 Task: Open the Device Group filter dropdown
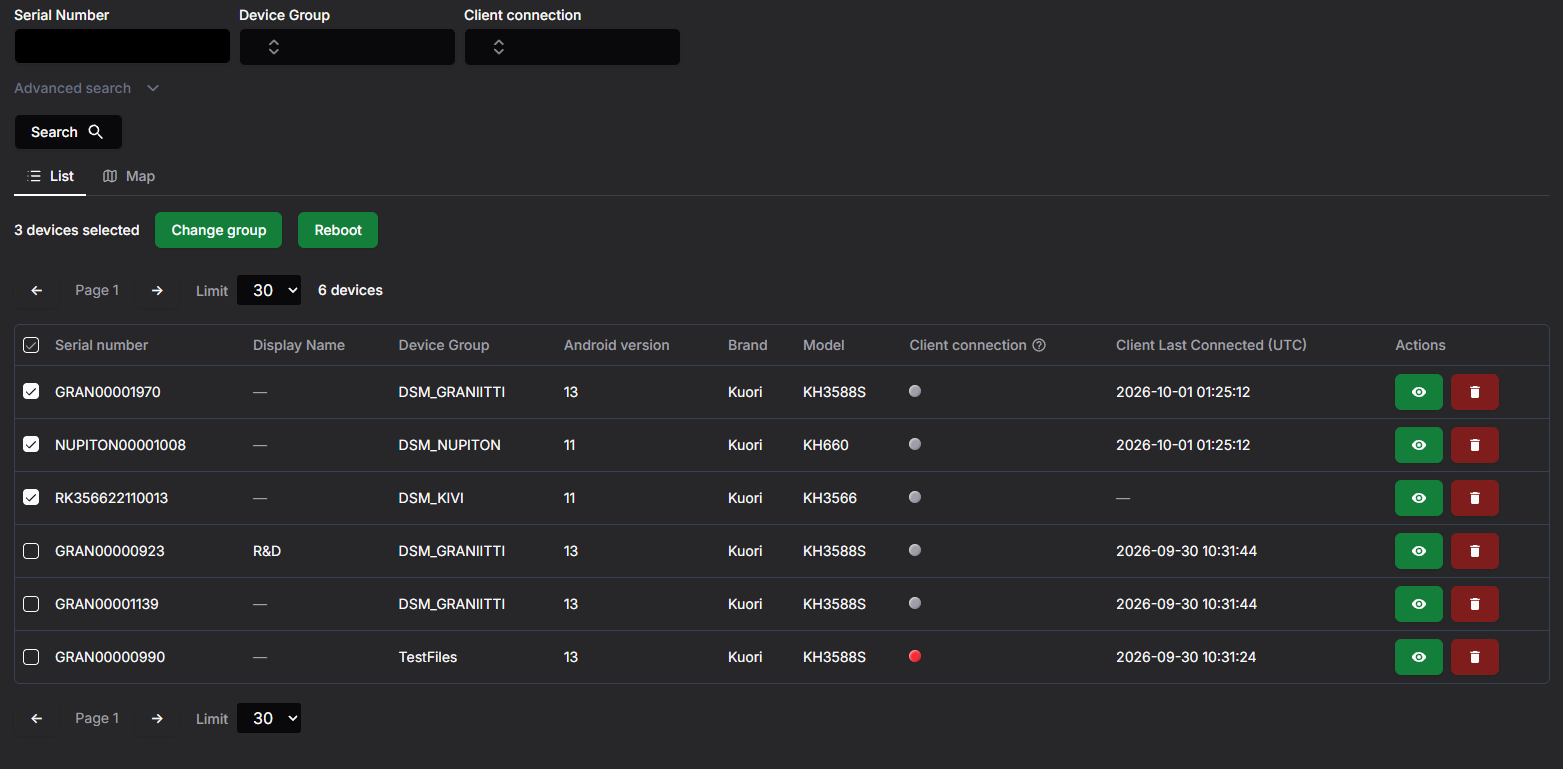[347, 47]
